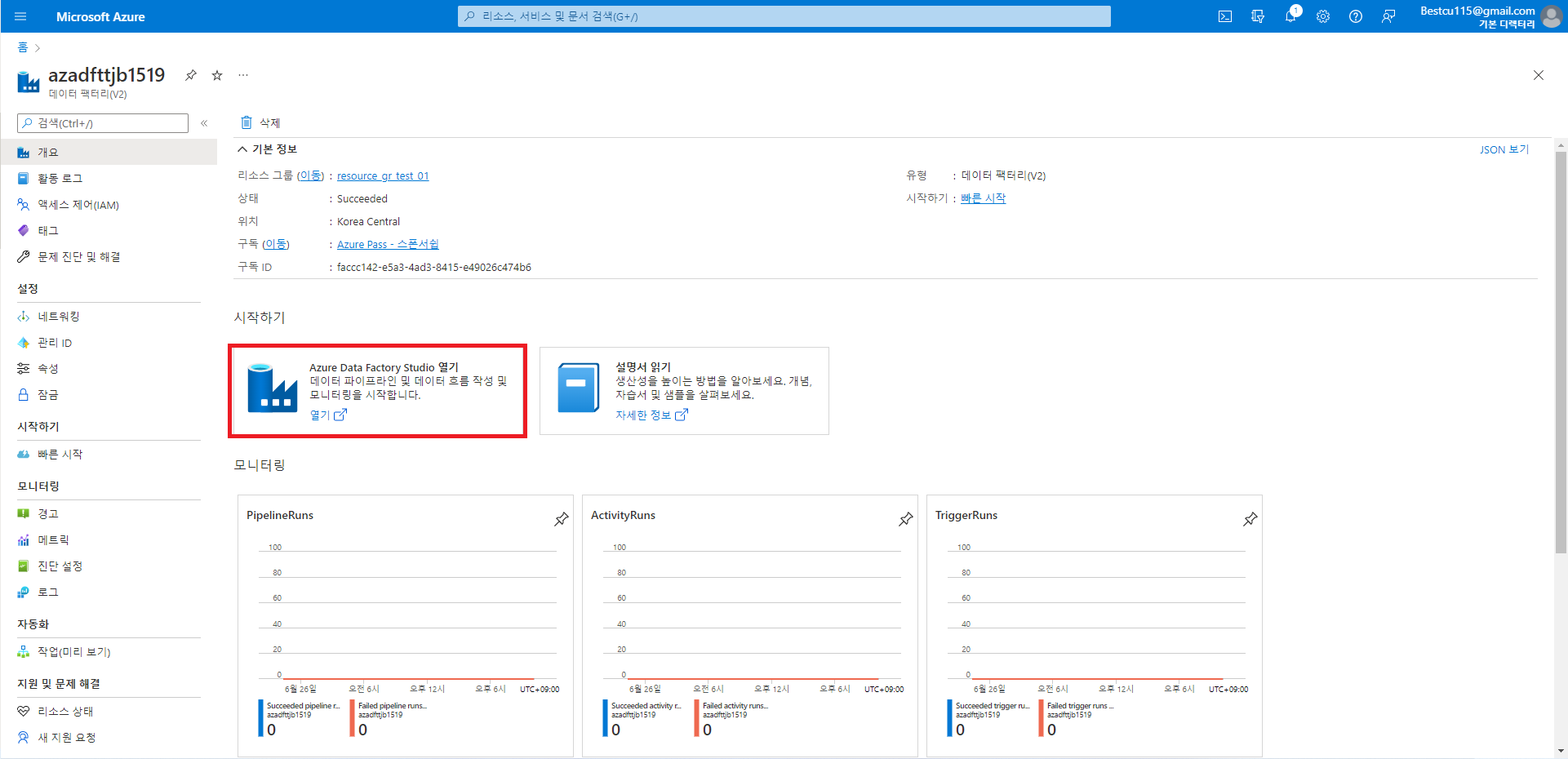Click the 이동 link next to 구독

[x=276, y=244]
